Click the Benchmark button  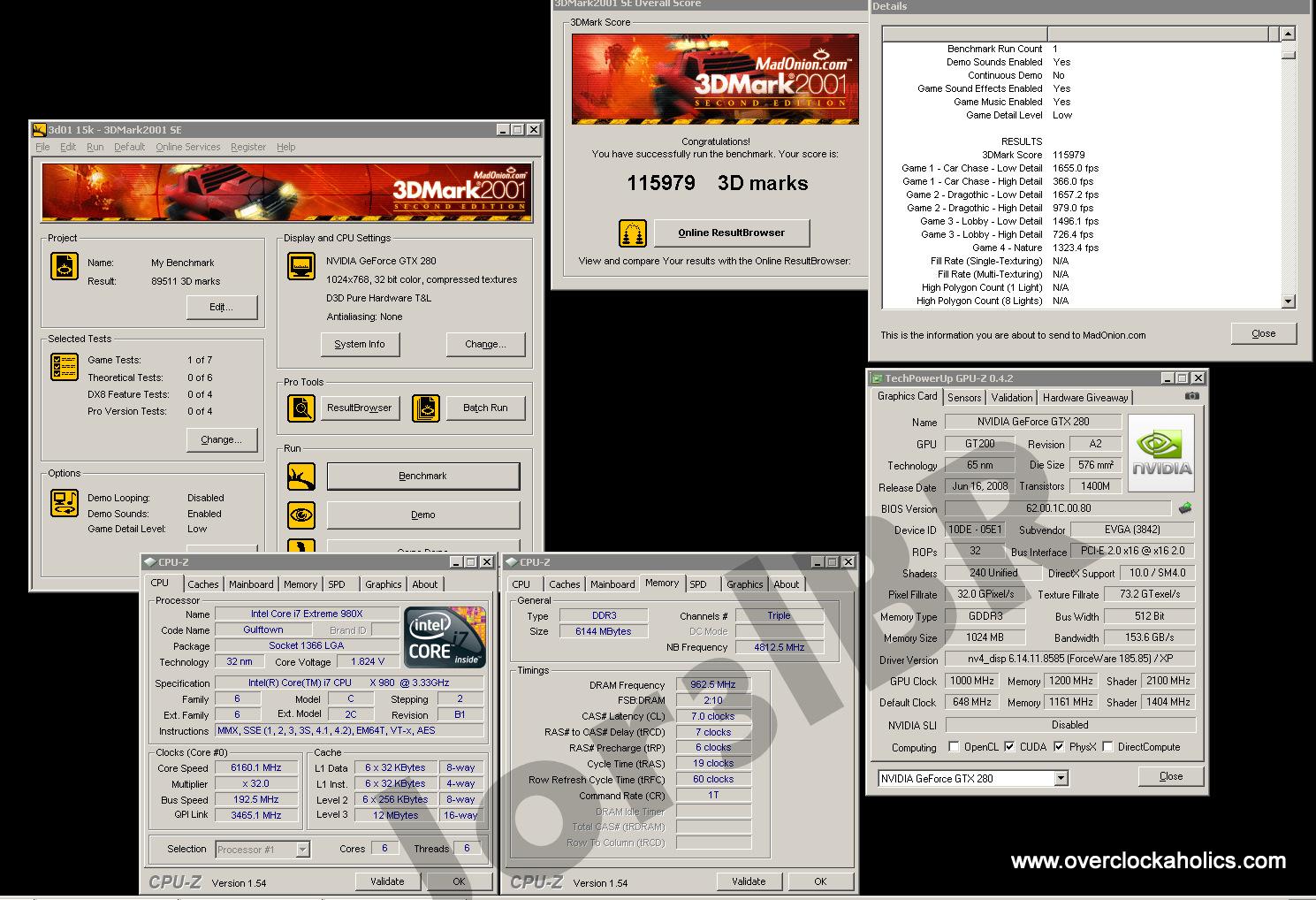[x=423, y=476]
